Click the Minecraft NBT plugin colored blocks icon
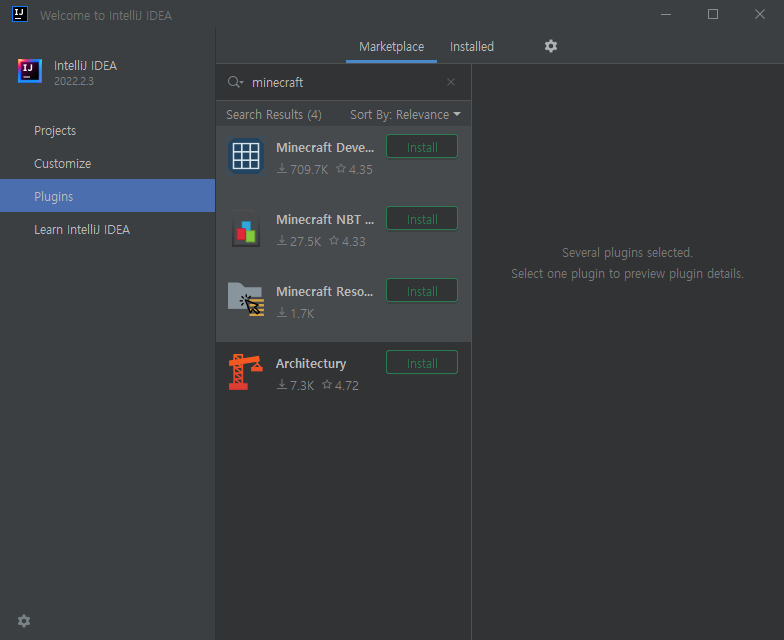Image resolution: width=784 pixels, height=640 pixels. click(246, 228)
